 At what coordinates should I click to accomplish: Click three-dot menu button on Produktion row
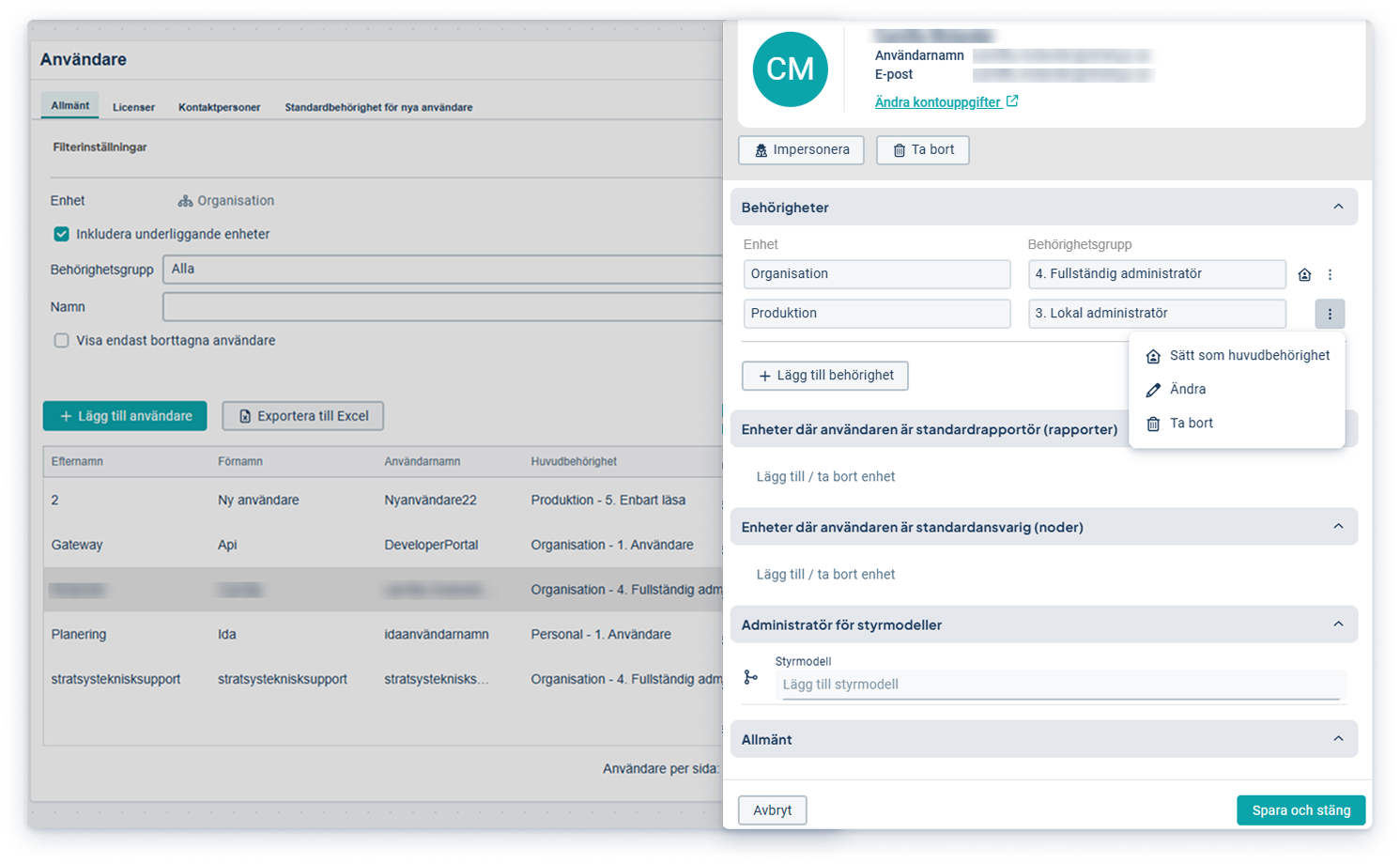(x=1330, y=314)
